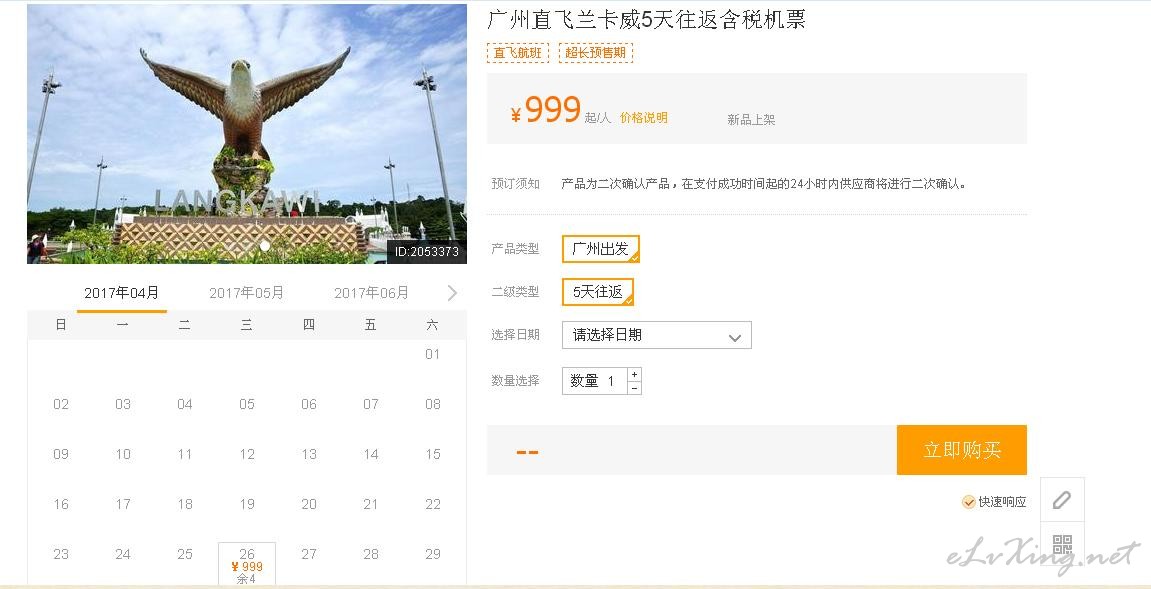The height and width of the screenshot is (589, 1151).
Task: Pick April 26 date with ¥999 price
Action: point(247,564)
